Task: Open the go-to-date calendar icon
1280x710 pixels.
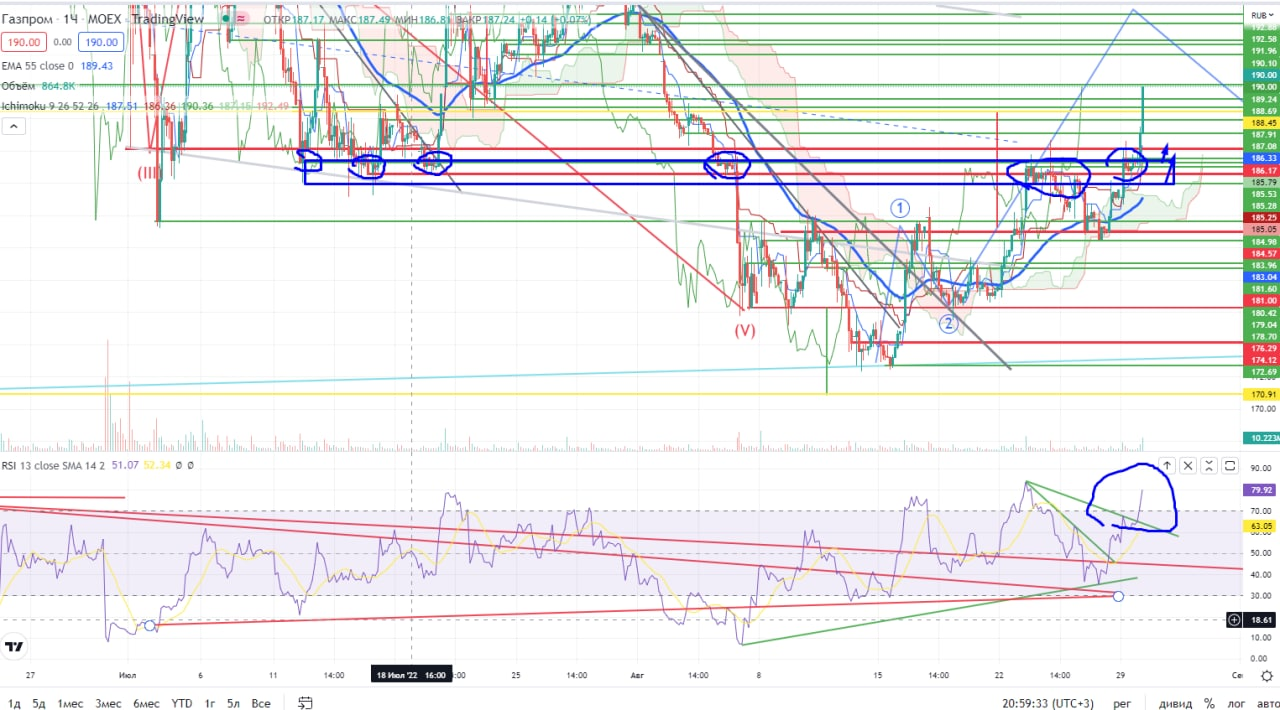Action: 306,703
